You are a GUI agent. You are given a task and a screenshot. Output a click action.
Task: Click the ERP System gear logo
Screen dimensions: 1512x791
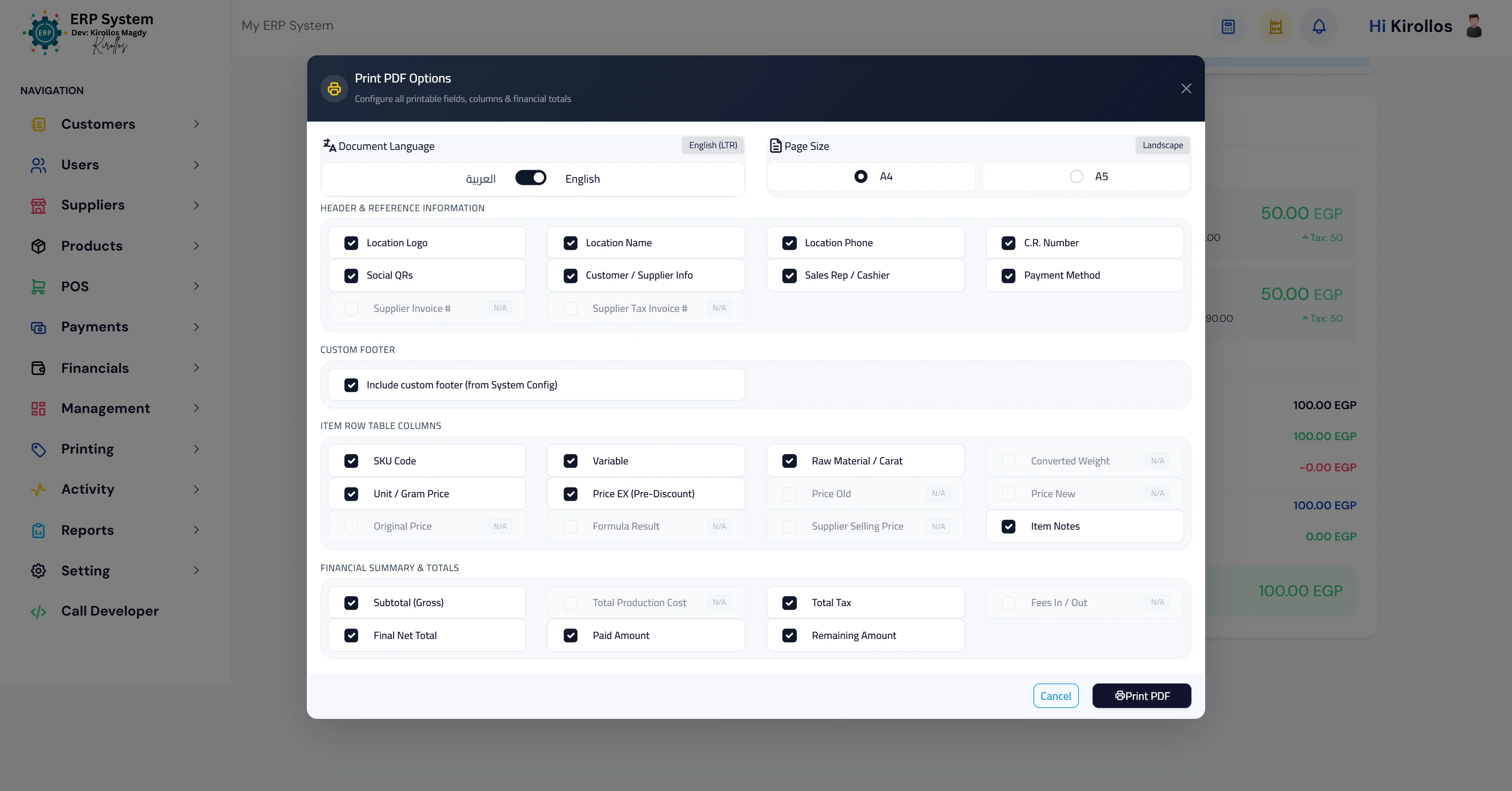(x=45, y=33)
